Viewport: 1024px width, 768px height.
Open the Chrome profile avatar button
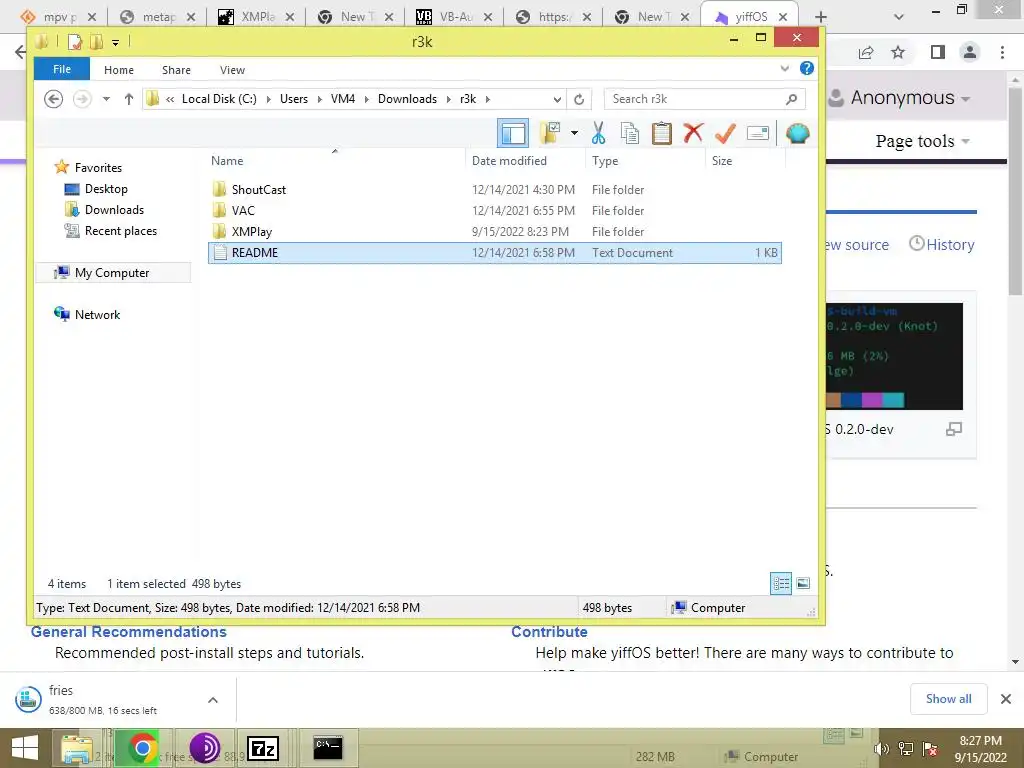click(x=970, y=52)
